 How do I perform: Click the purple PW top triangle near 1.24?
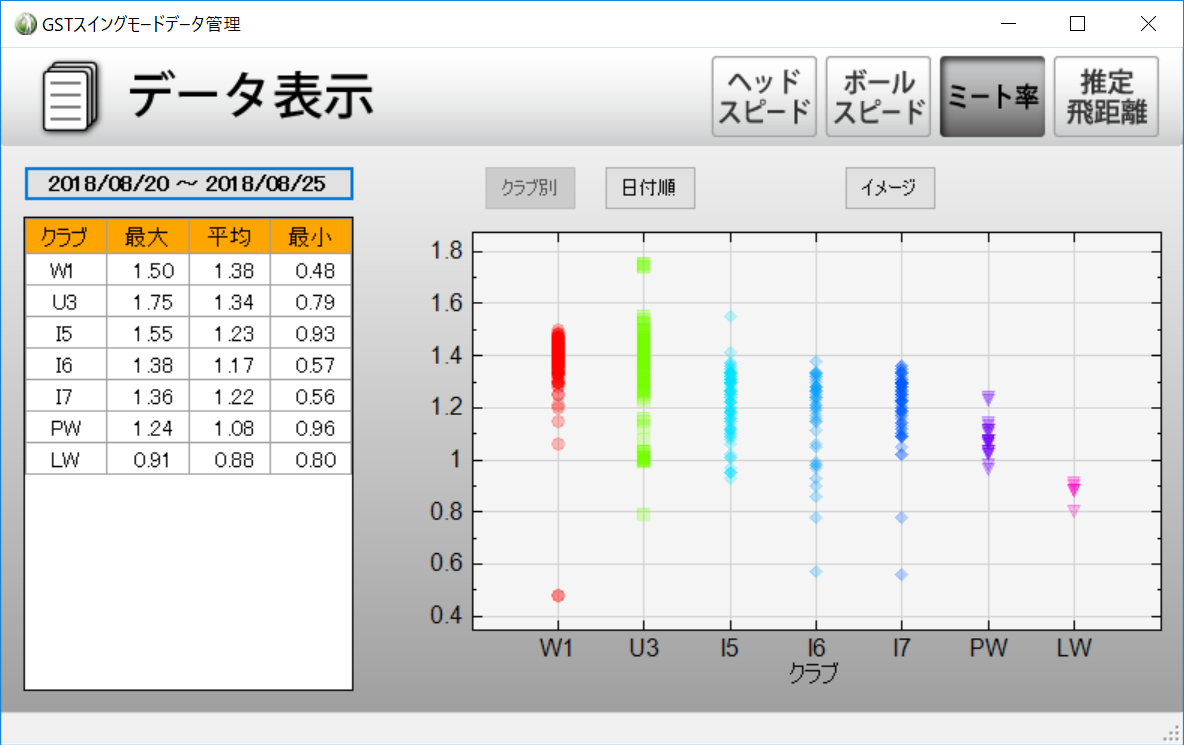coord(988,398)
